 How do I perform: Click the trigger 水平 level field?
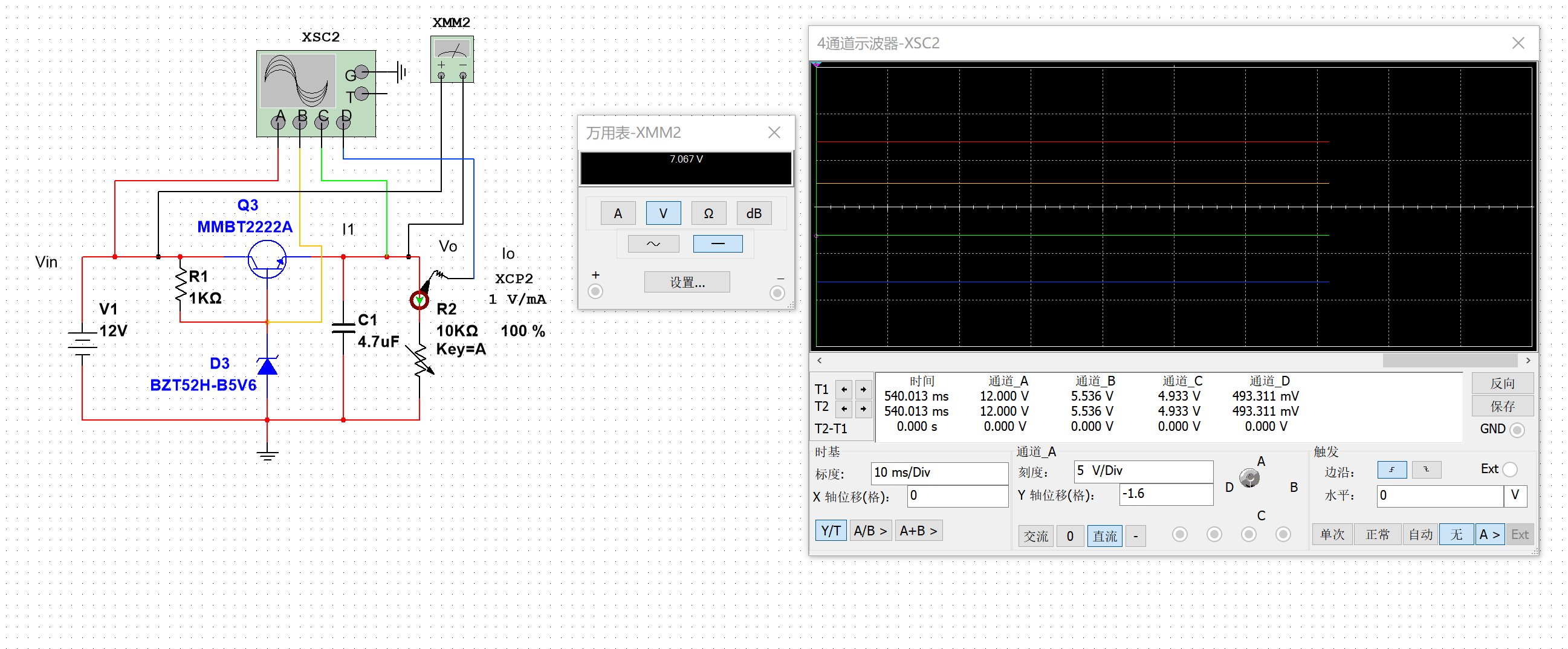(x=1440, y=496)
